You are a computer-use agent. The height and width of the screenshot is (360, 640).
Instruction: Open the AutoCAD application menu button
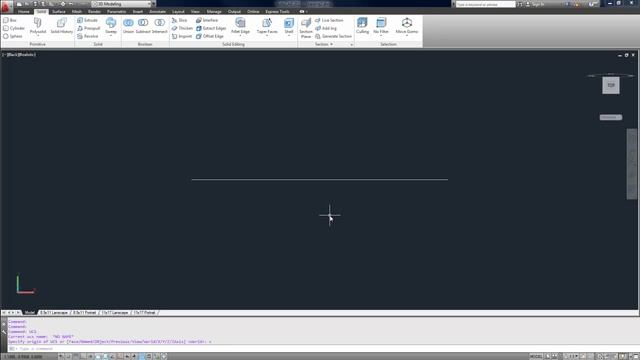(6, 7)
